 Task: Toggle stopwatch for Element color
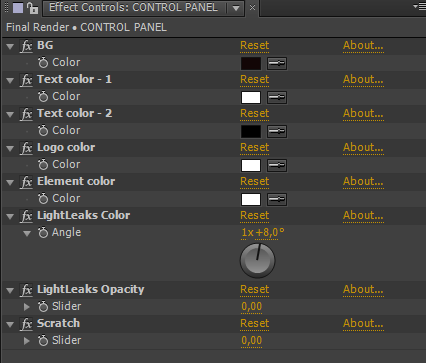click(x=43, y=198)
